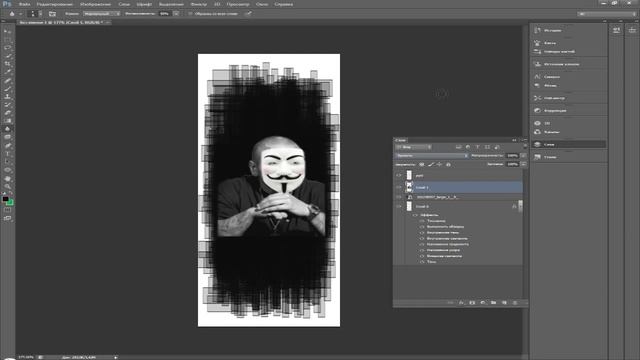The image size is (640, 360).
Task: Toggle visibility of the smart object layer
Action: click(399, 197)
